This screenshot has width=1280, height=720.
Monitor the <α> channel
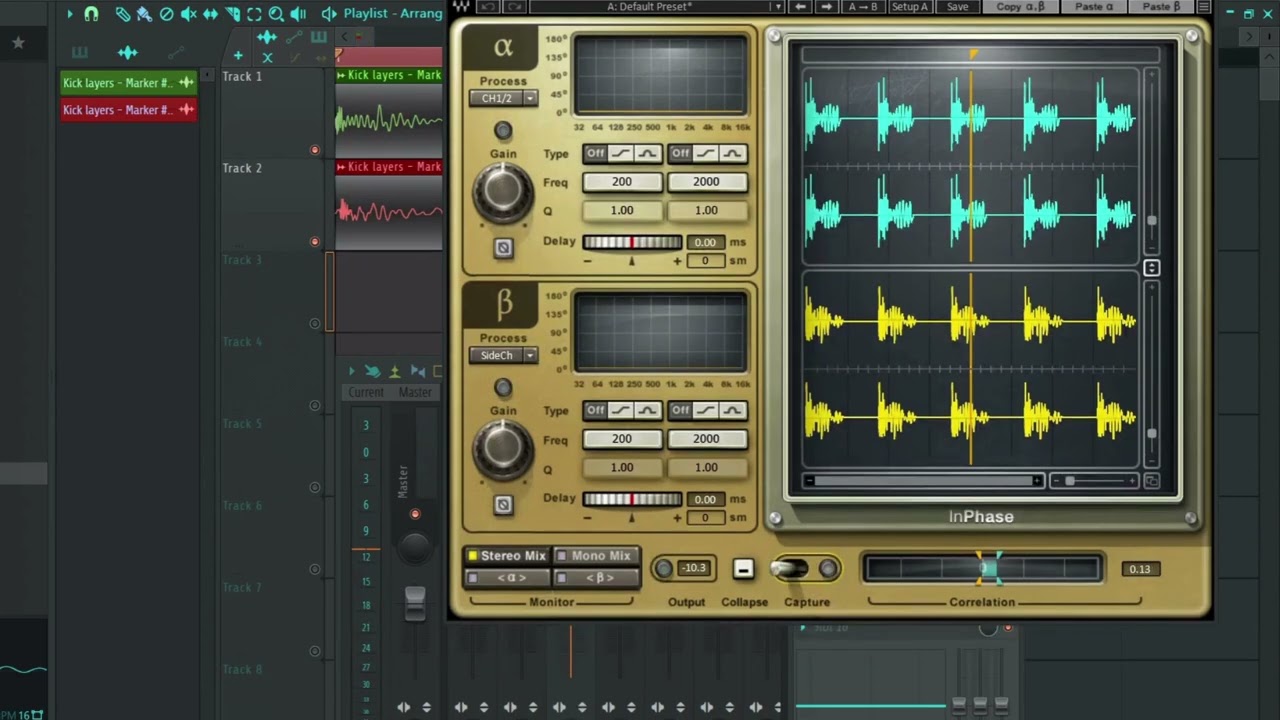coord(508,578)
